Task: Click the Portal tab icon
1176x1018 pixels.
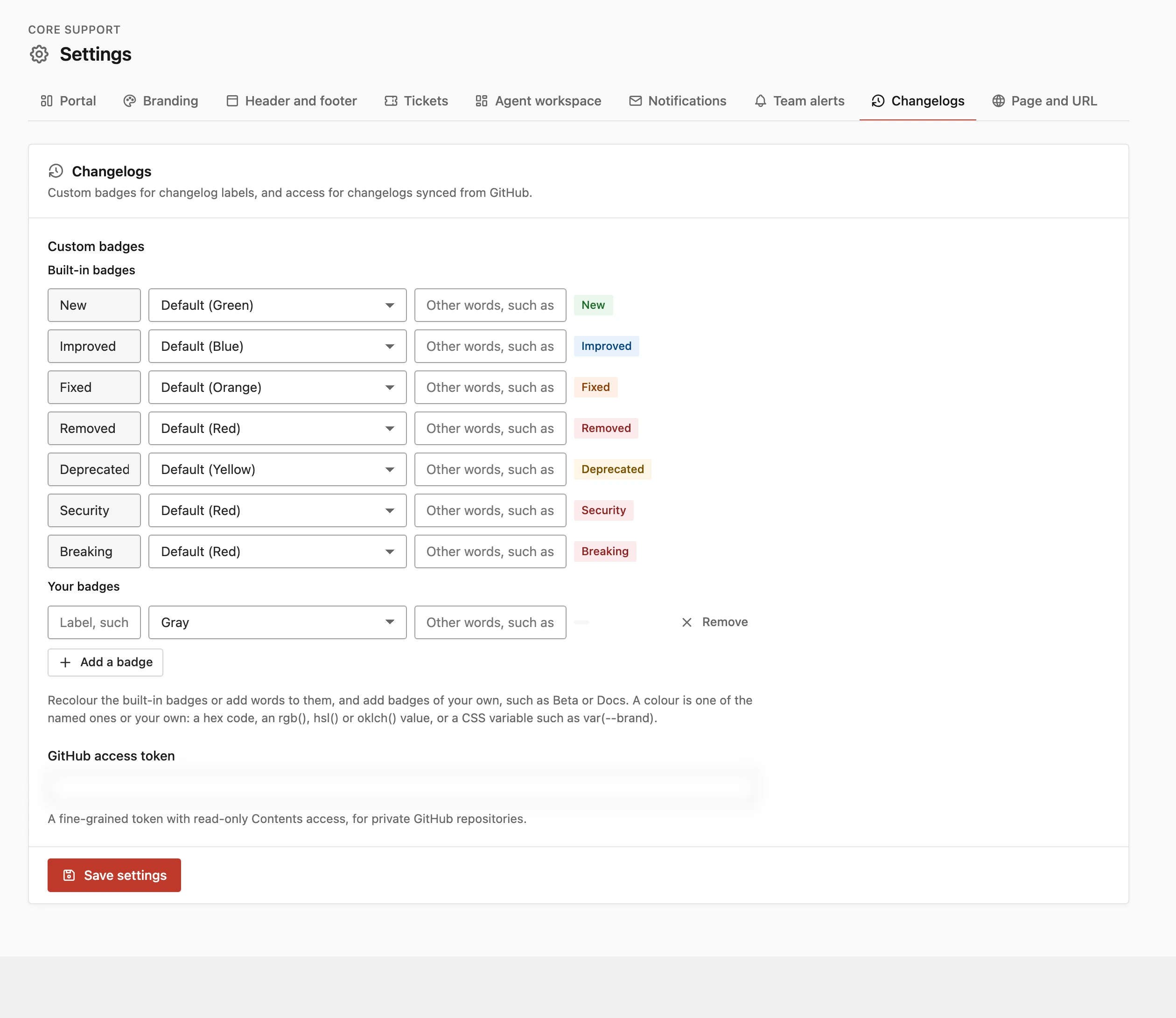Action: pyautogui.click(x=47, y=101)
